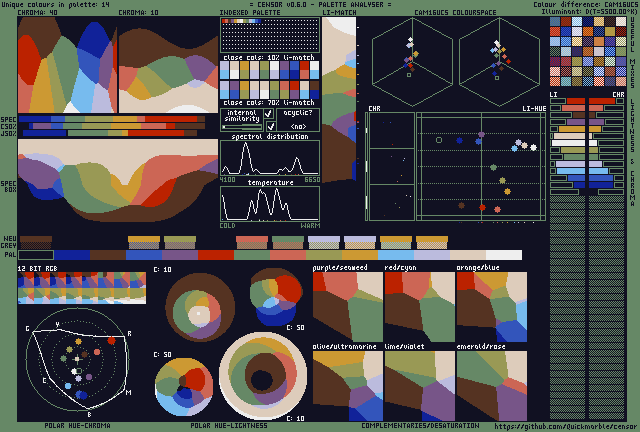640x432 pixels.
Task: Click the temperature graph
Action: pos(270,204)
